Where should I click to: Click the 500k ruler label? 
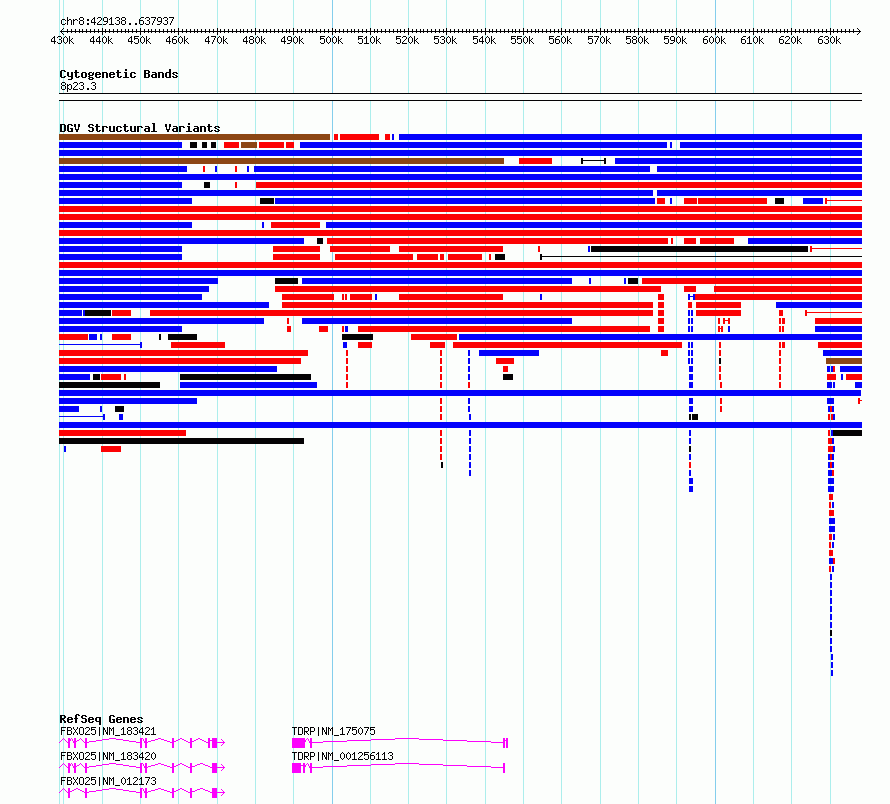331,40
